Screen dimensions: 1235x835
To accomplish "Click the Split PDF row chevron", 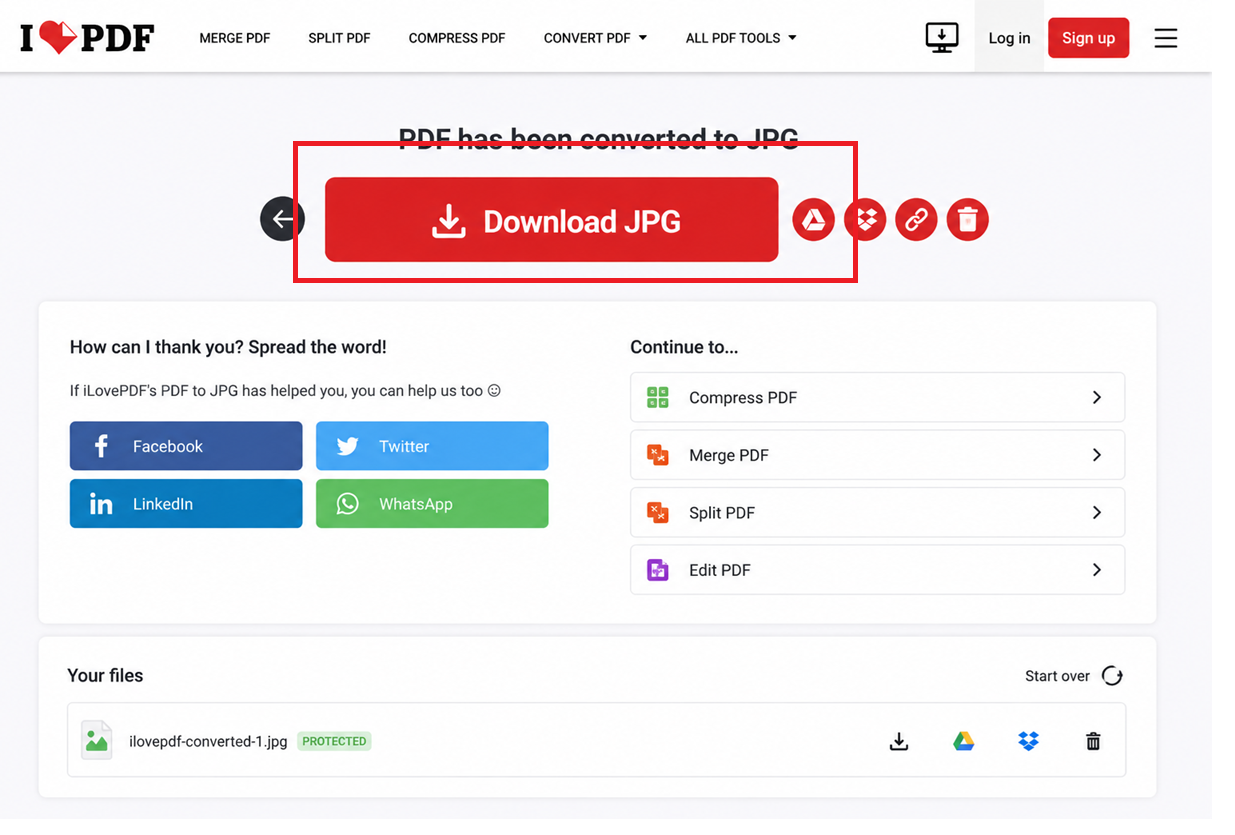I will [1096, 512].
